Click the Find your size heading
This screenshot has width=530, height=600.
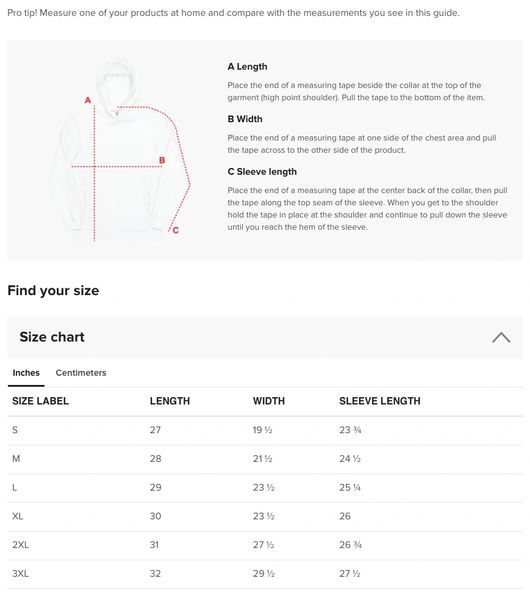pos(53,291)
